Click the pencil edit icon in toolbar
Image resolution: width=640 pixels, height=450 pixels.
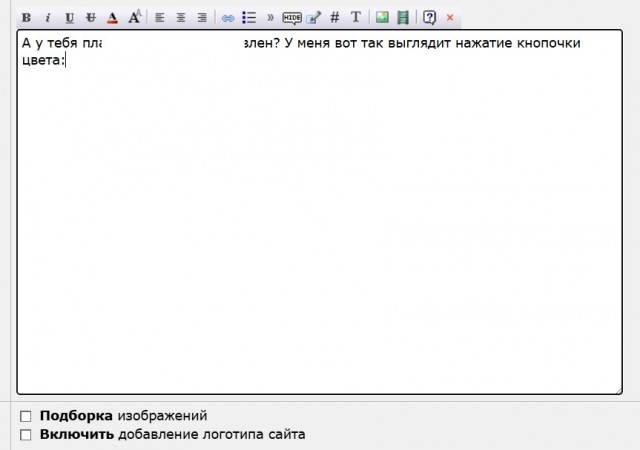click(313, 18)
